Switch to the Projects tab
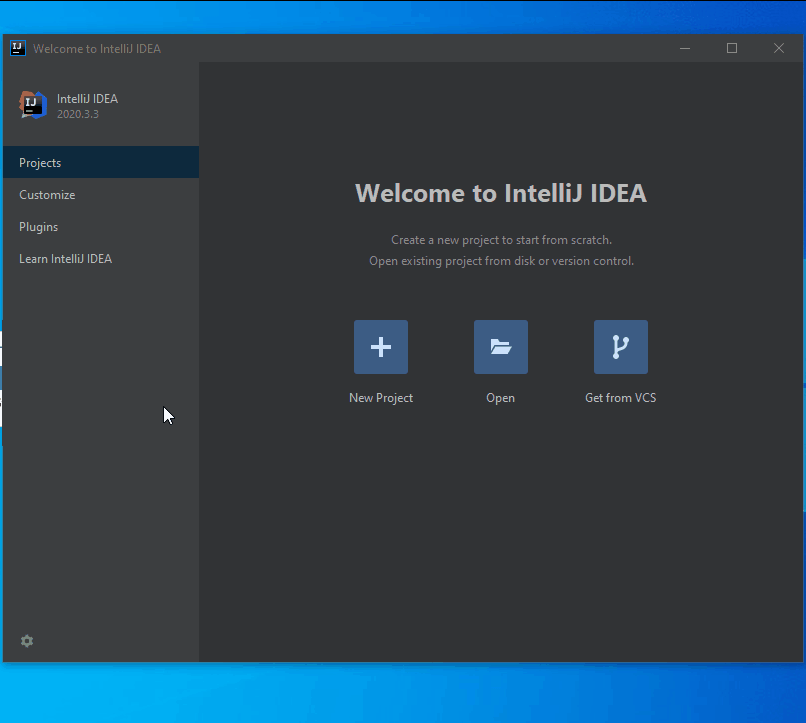 pos(40,162)
